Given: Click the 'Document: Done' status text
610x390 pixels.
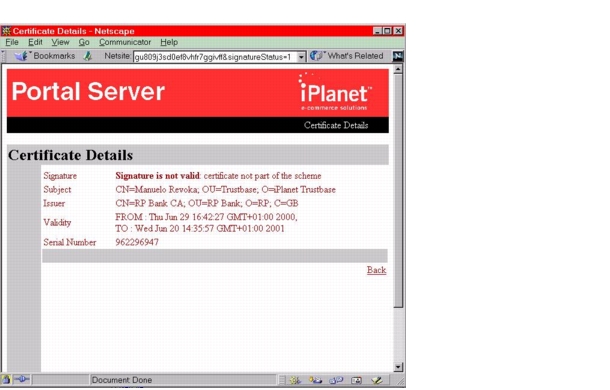Looking at the screenshot, I should pos(122,380).
